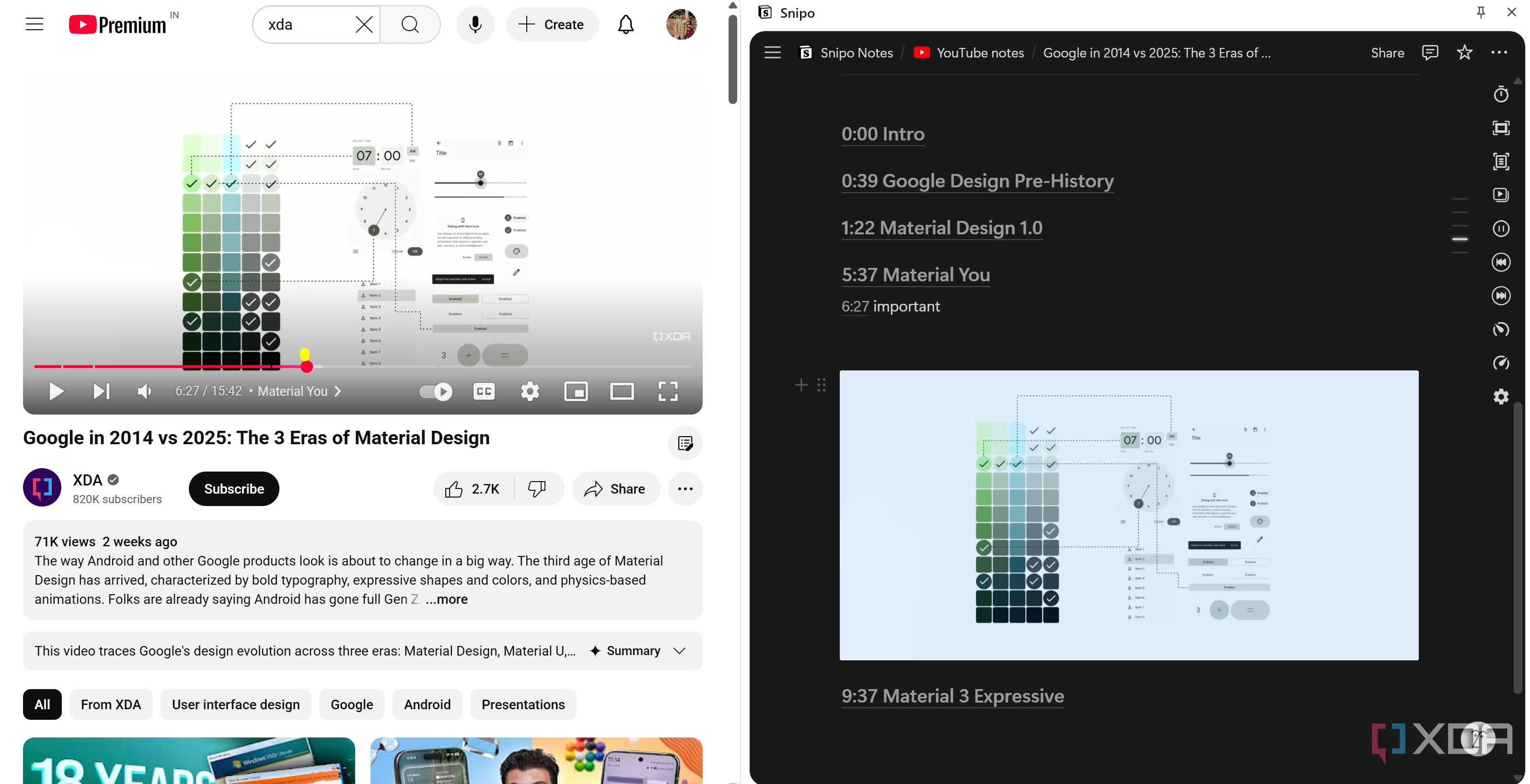Favorite the note with the star

pyautogui.click(x=1465, y=52)
